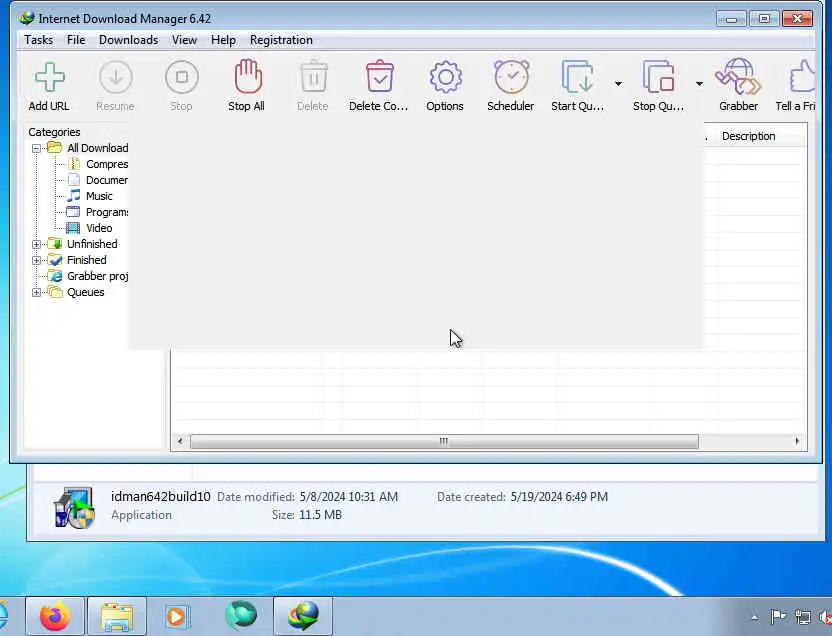
Task: Click the network tray icon
Action: tap(803, 617)
